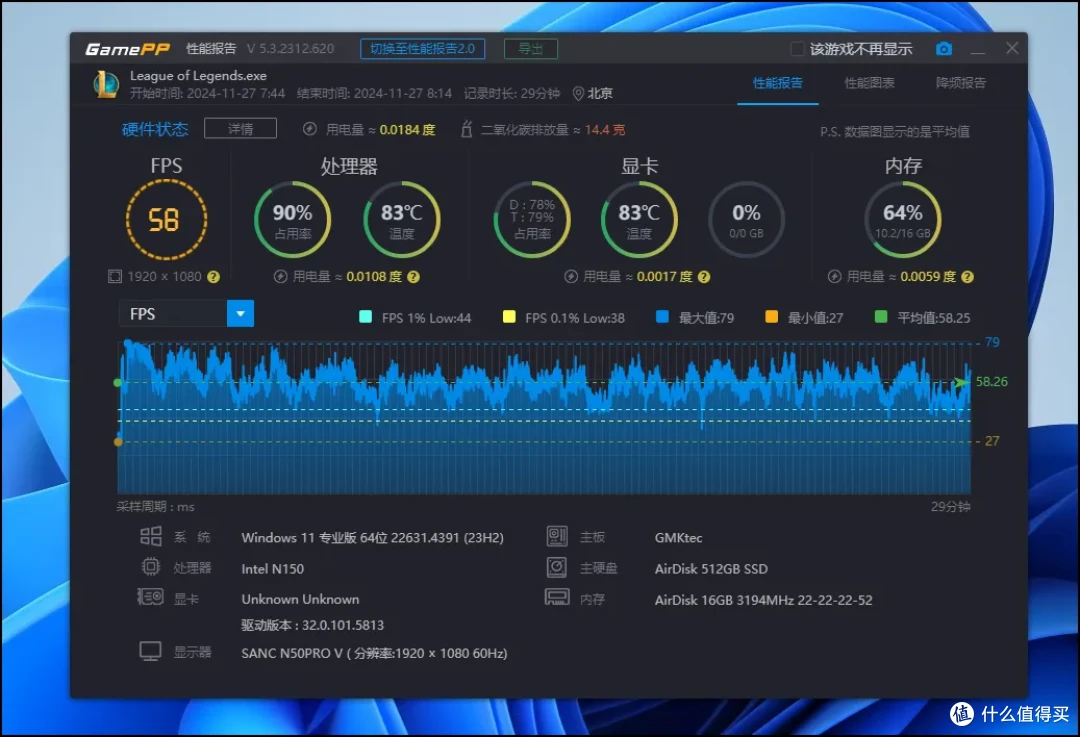Screen dimensions: 1080x737
Task: Click the 硬件状态 heading text
Action: 155,129
